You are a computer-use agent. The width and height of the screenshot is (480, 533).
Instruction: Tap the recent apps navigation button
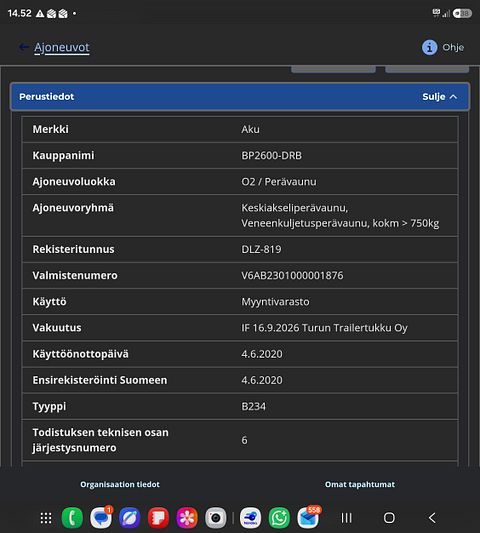coord(346,518)
